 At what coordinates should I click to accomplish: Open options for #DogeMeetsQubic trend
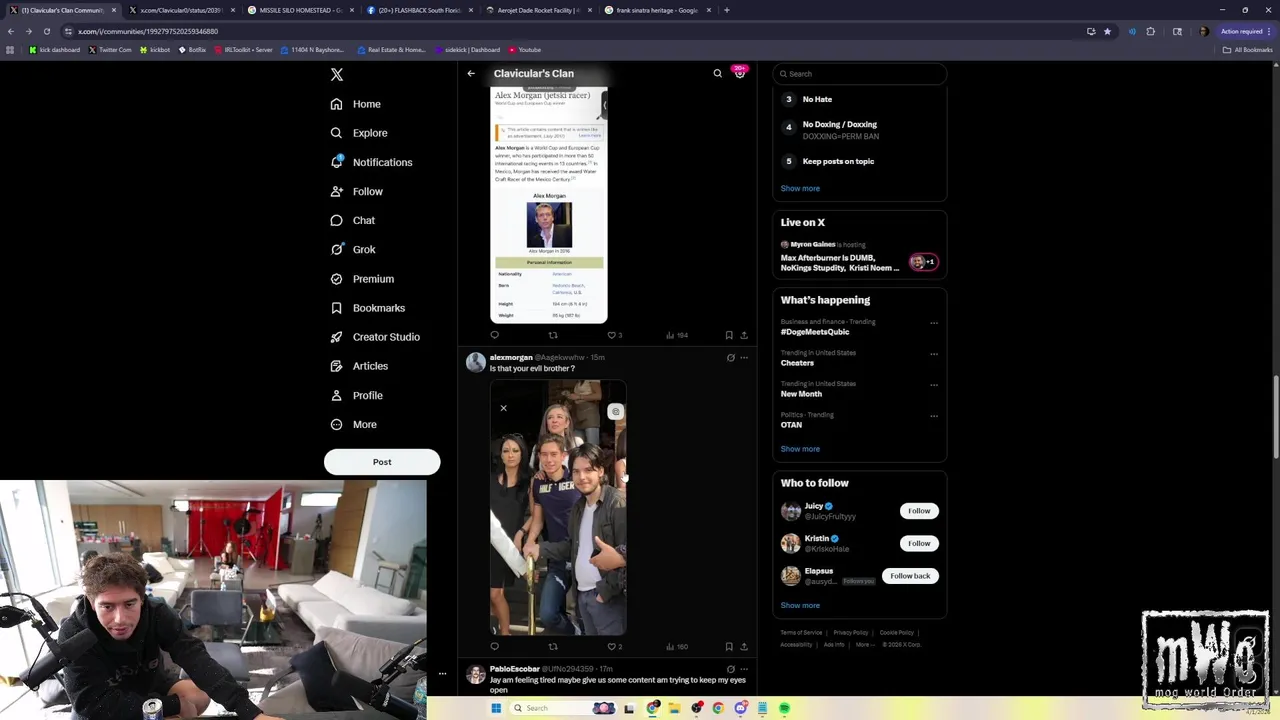coord(934,323)
